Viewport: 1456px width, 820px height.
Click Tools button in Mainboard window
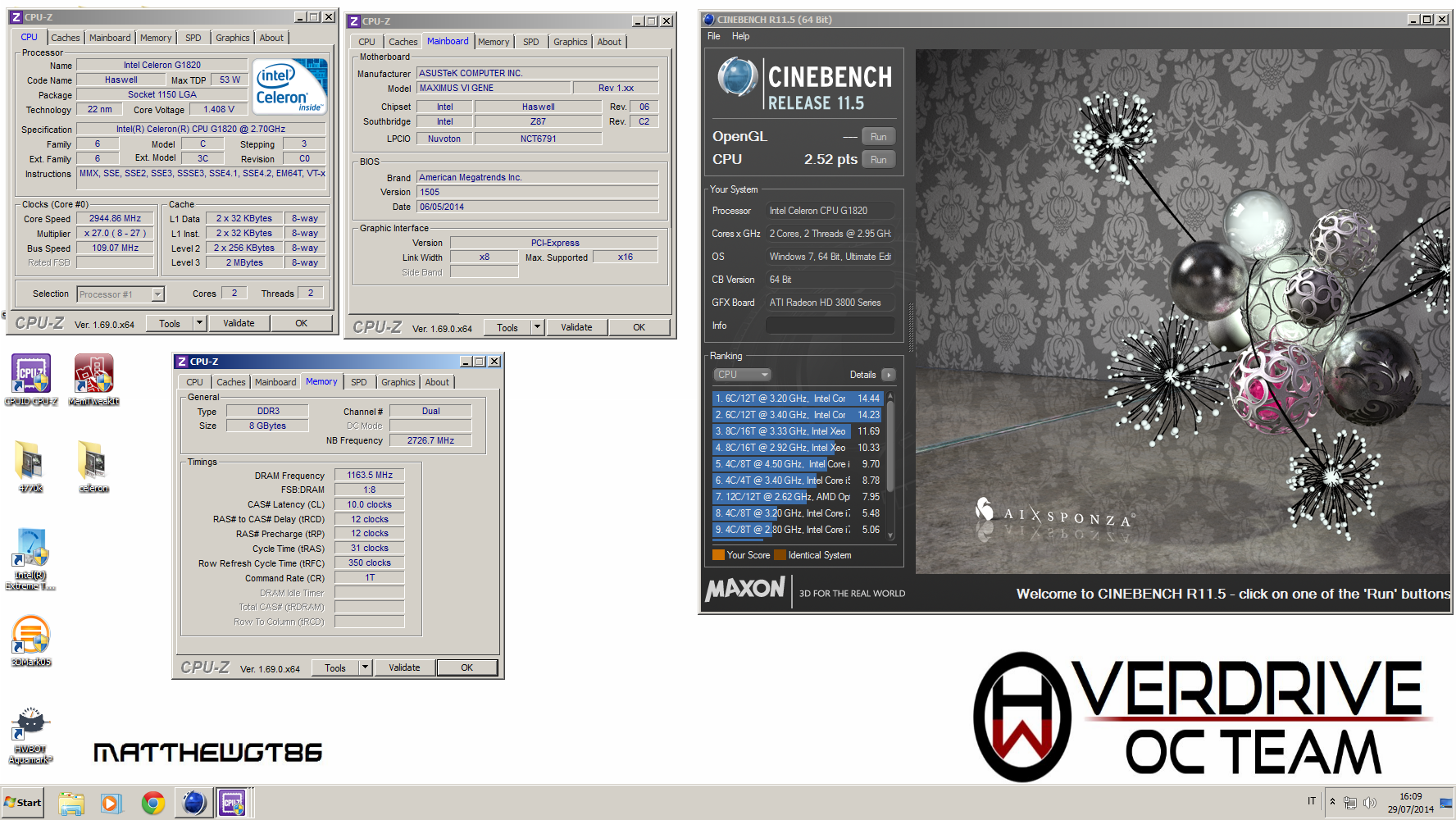pyautogui.click(x=507, y=327)
